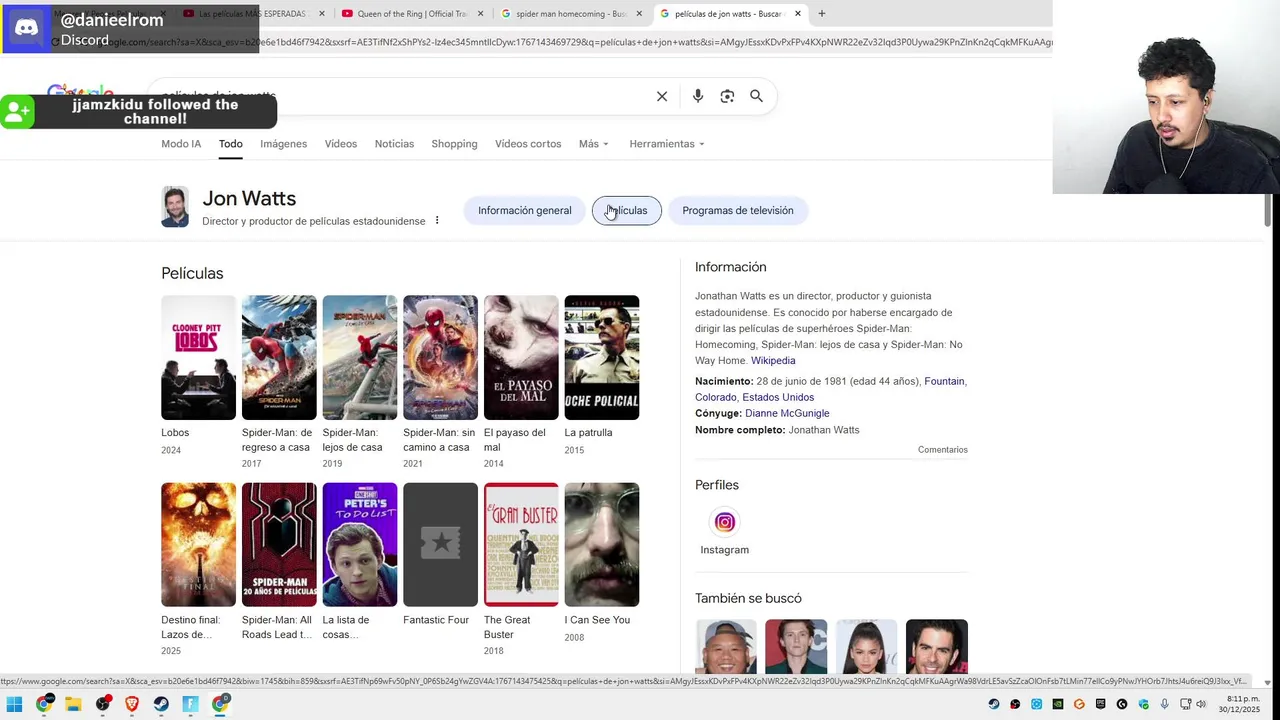Select the Videos cortos search tab

(528, 144)
